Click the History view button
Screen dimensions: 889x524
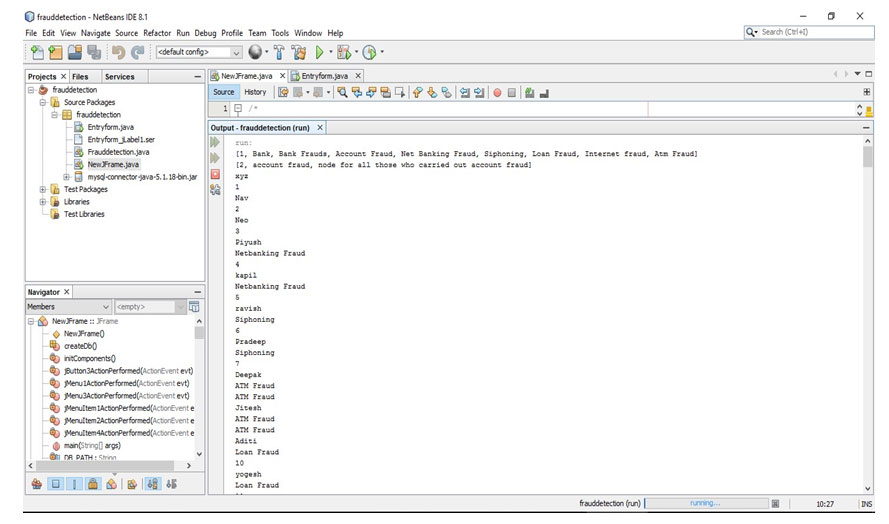(x=255, y=92)
